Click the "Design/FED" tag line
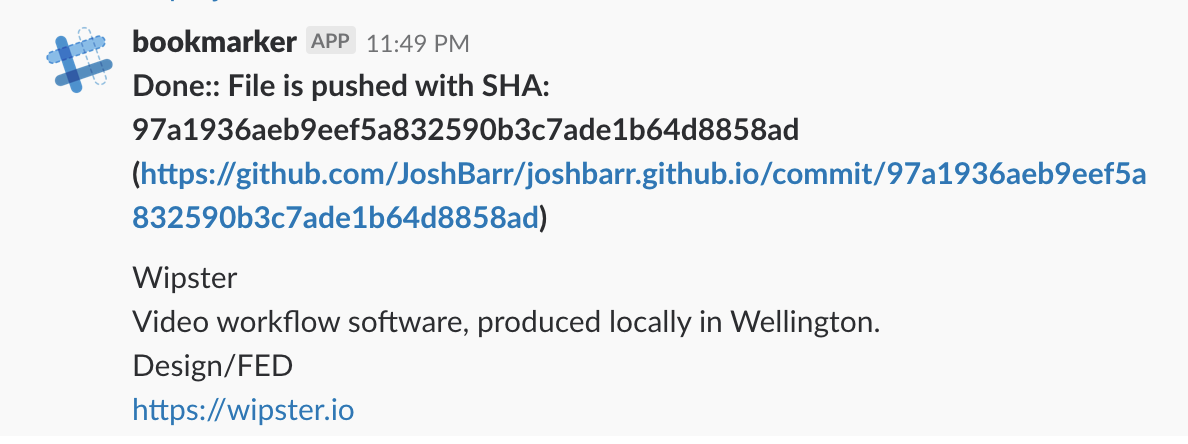The image size is (1188, 444). pyautogui.click(x=213, y=366)
